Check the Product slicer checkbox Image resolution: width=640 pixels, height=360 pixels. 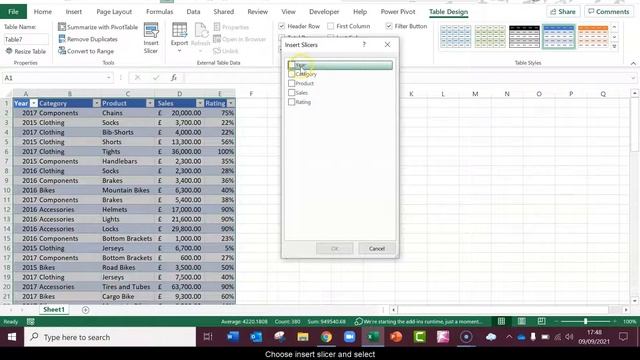[x=291, y=83]
